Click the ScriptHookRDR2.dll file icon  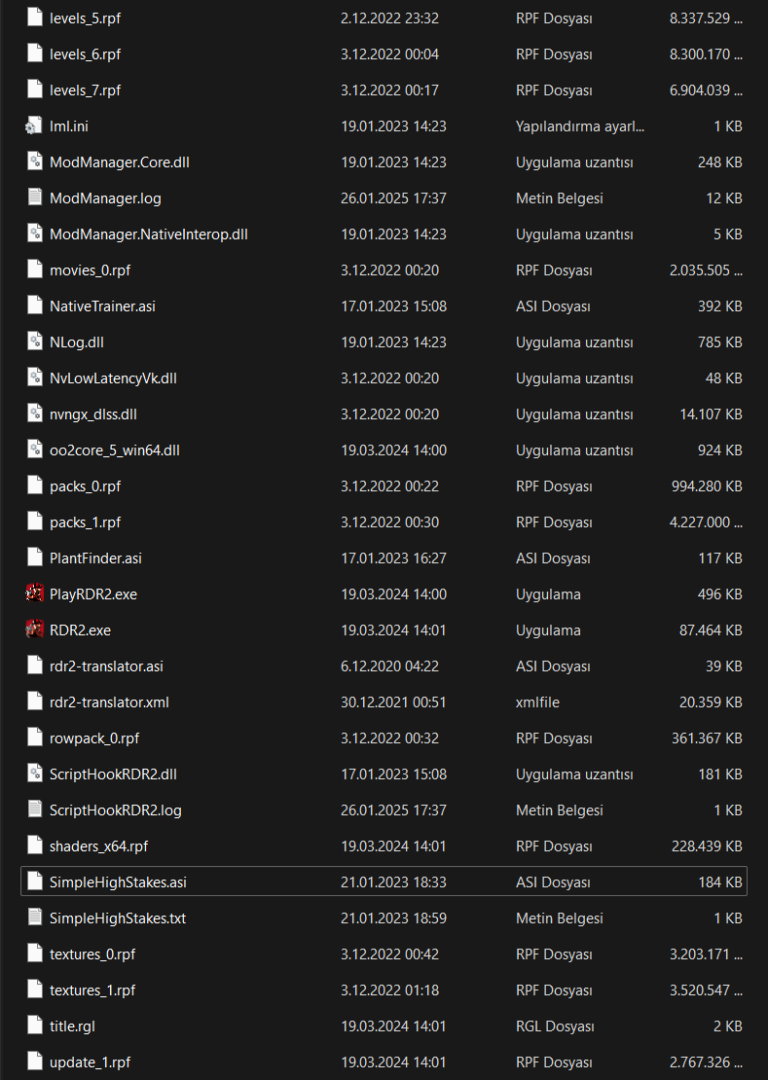point(35,773)
